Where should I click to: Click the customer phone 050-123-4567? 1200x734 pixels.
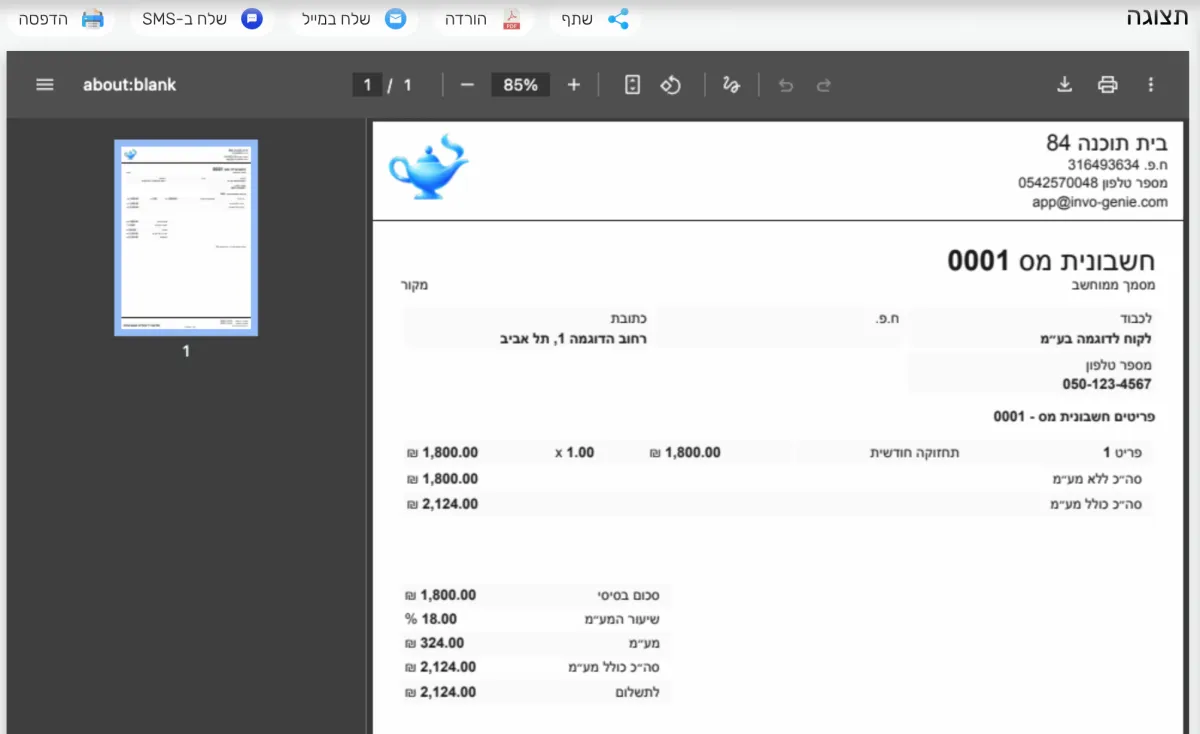tap(1107, 384)
